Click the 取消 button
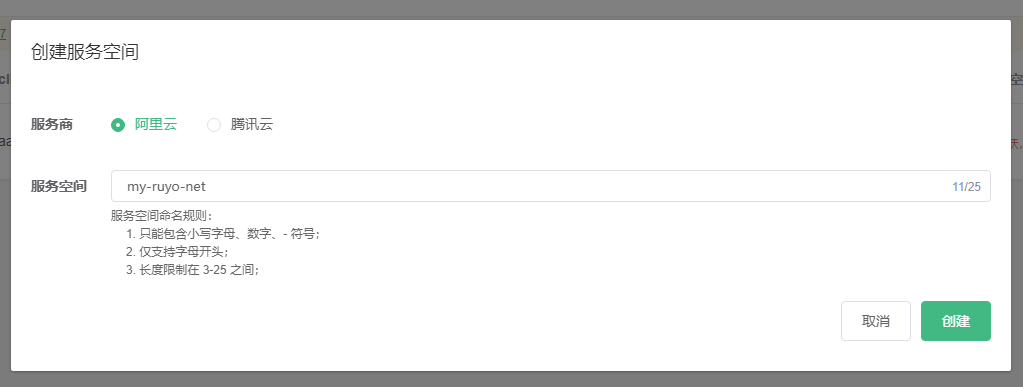Image resolution: width=1023 pixels, height=387 pixels. [x=876, y=321]
